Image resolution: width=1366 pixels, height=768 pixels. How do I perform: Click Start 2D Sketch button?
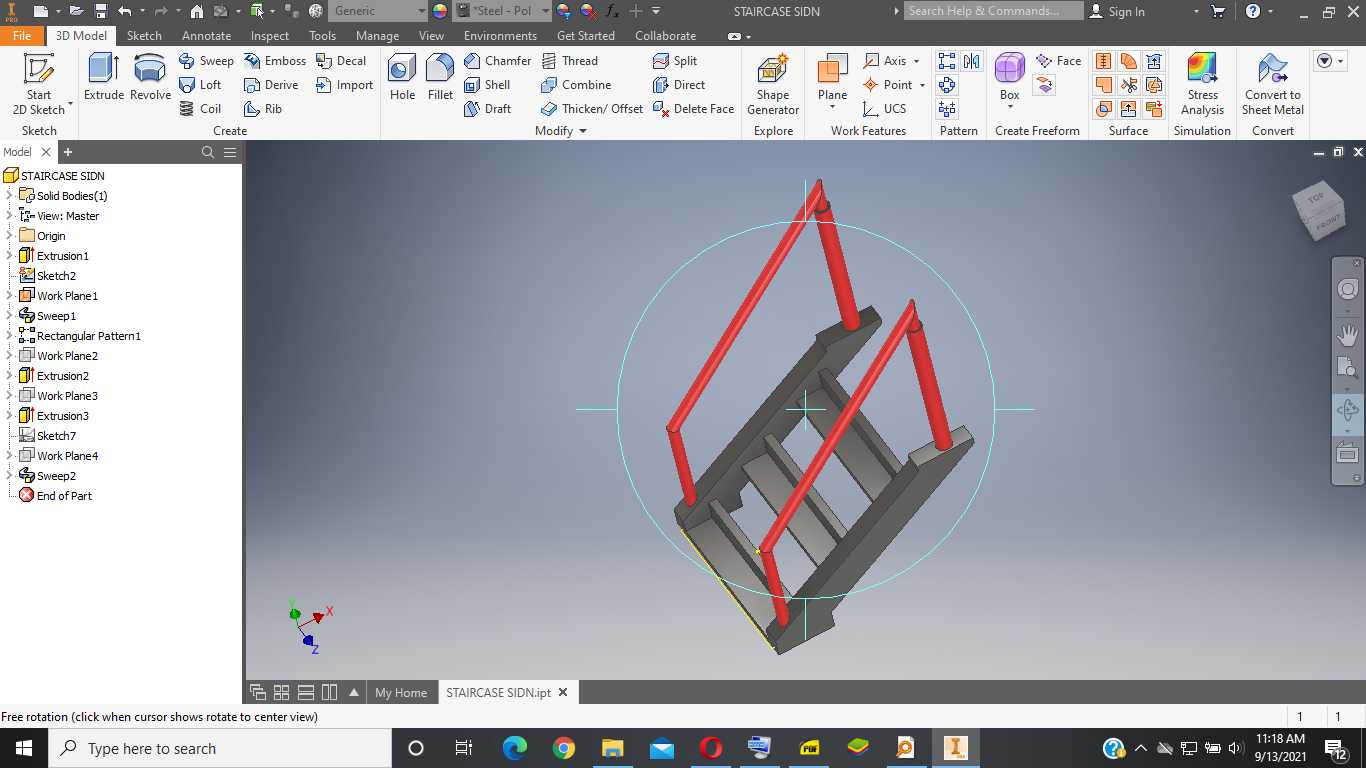coord(39,85)
